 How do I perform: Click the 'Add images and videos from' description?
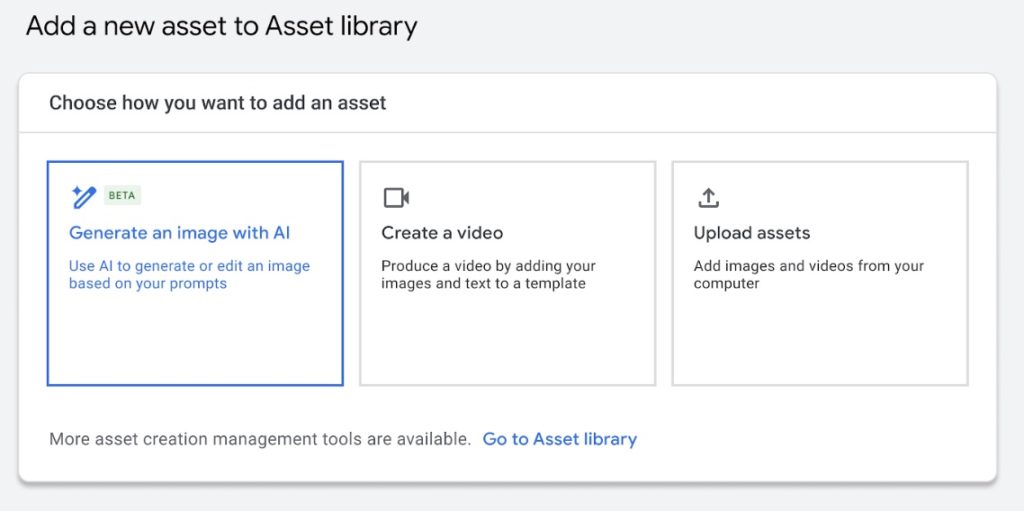point(808,275)
